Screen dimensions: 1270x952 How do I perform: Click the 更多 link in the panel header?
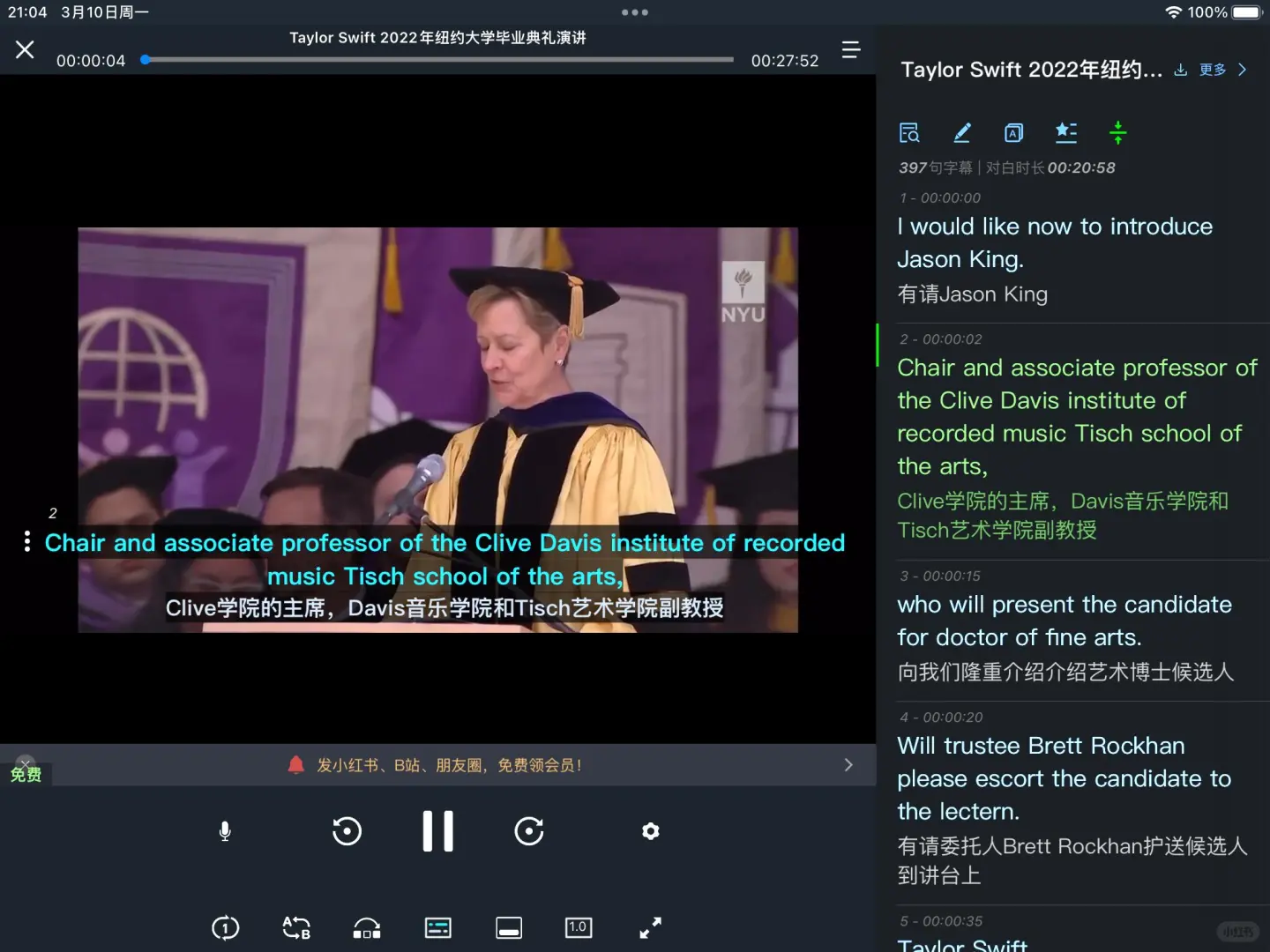click(1213, 70)
